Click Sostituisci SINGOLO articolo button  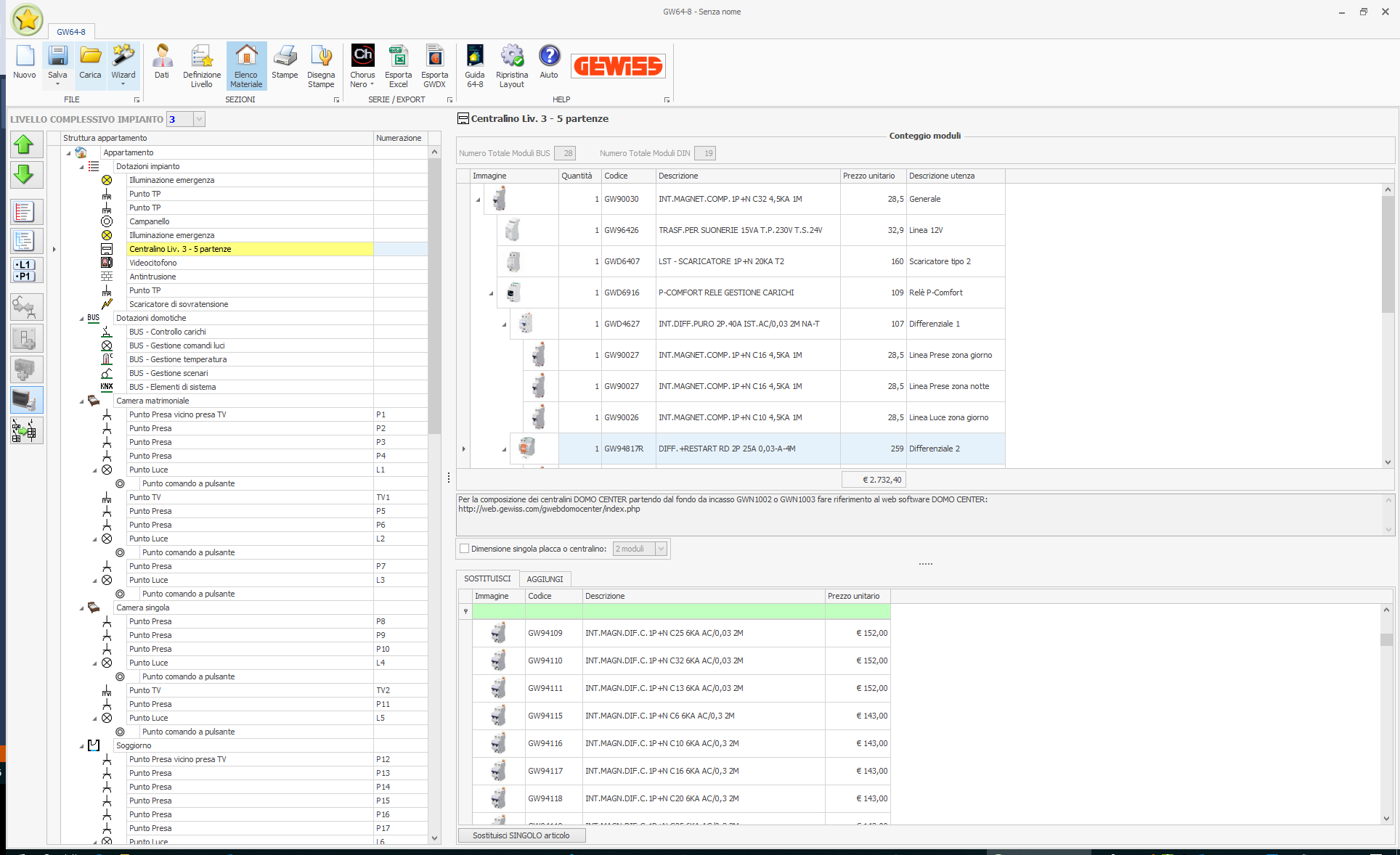[521, 835]
